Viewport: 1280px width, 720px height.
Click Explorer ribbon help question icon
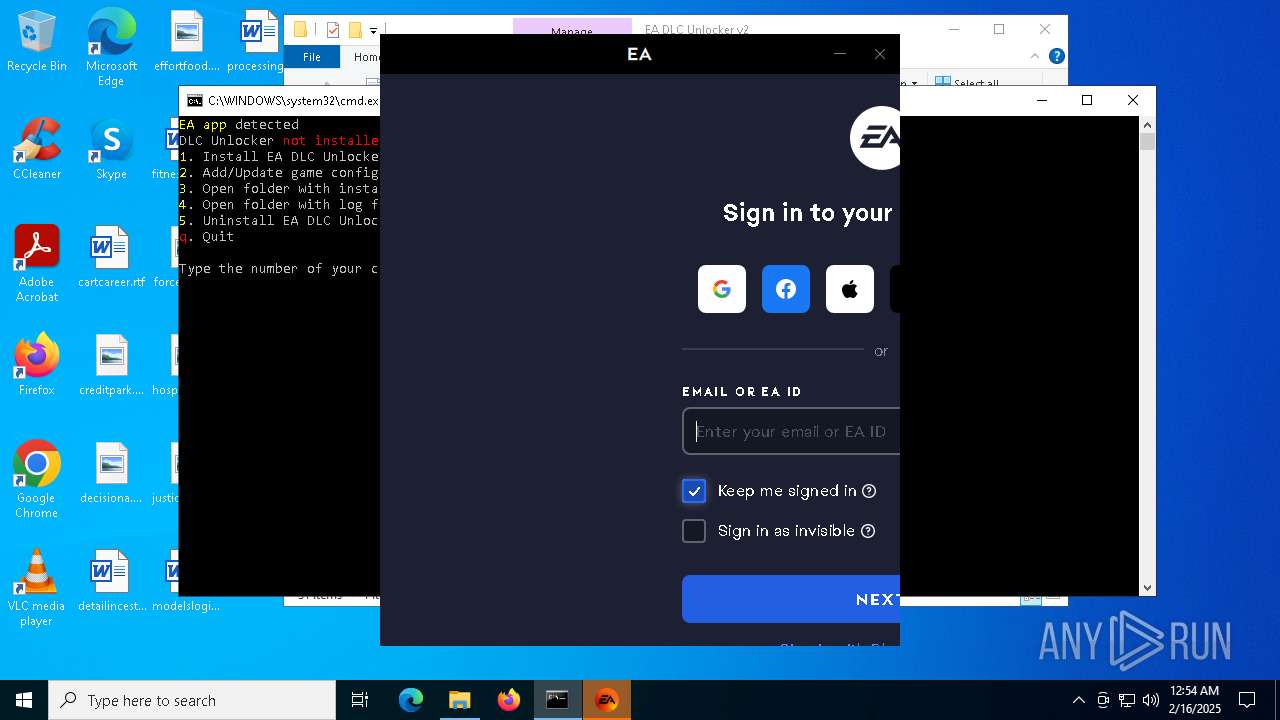click(x=1056, y=57)
